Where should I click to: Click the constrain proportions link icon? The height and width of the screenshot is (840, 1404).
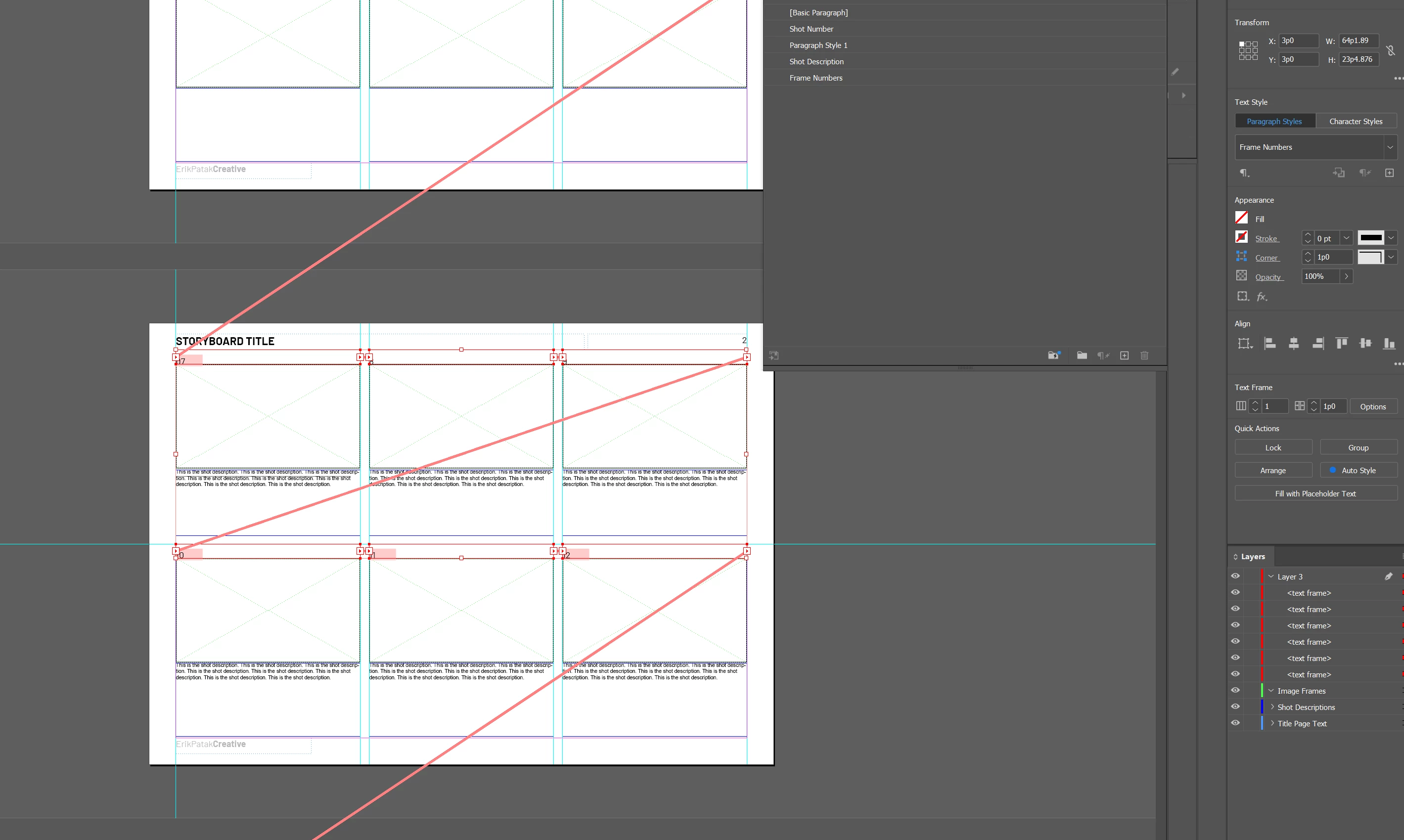click(1391, 50)
